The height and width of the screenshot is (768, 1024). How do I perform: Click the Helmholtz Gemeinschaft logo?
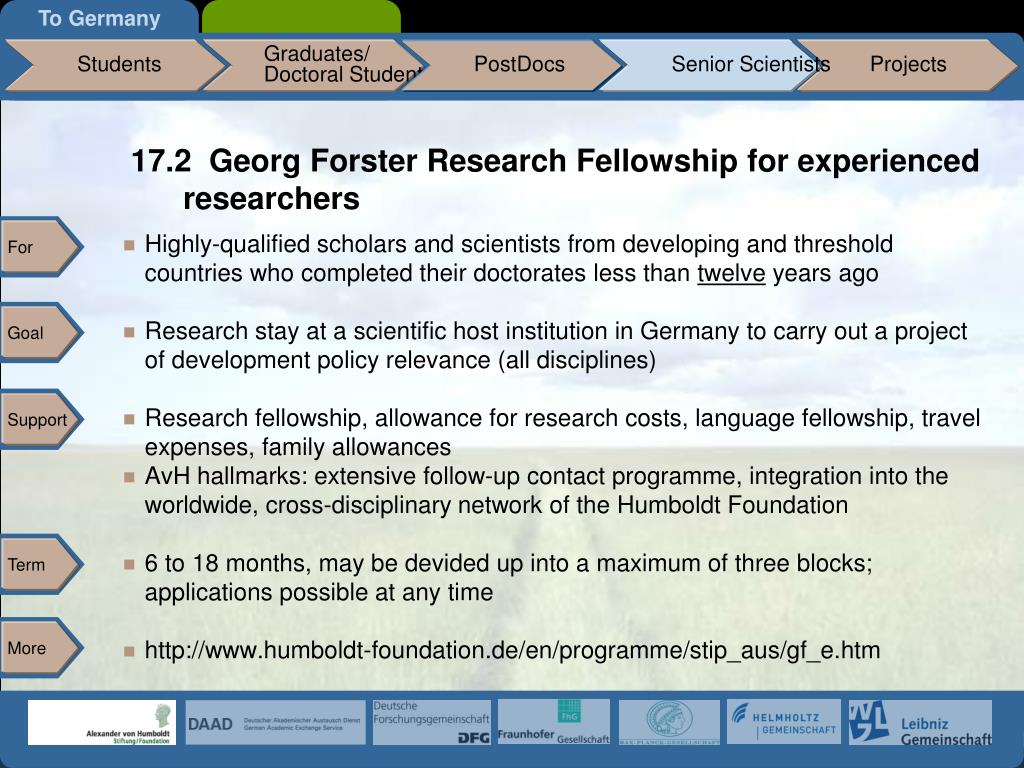click(784, 722)
